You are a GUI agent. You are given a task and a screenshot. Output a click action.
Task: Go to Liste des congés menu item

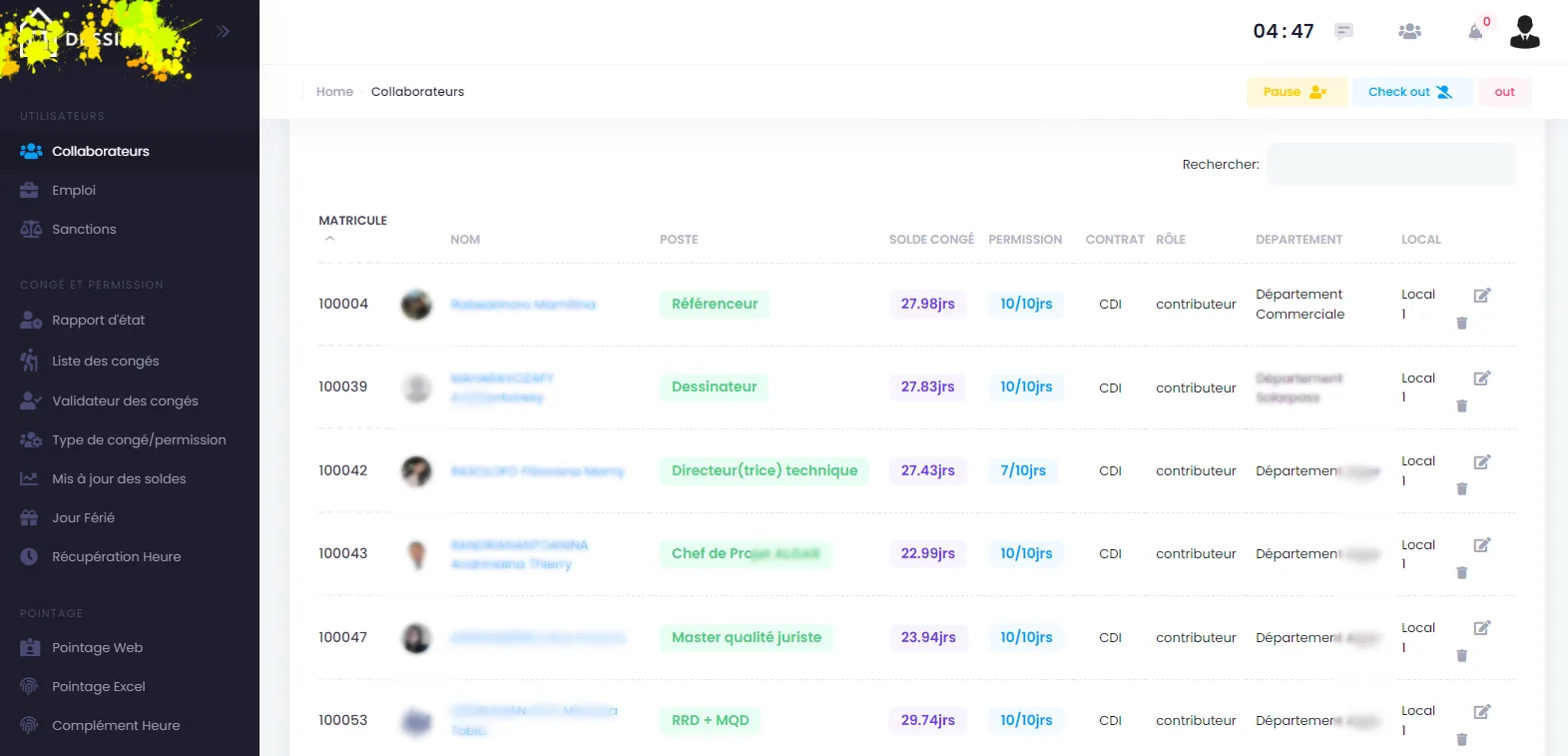(105, 362)
